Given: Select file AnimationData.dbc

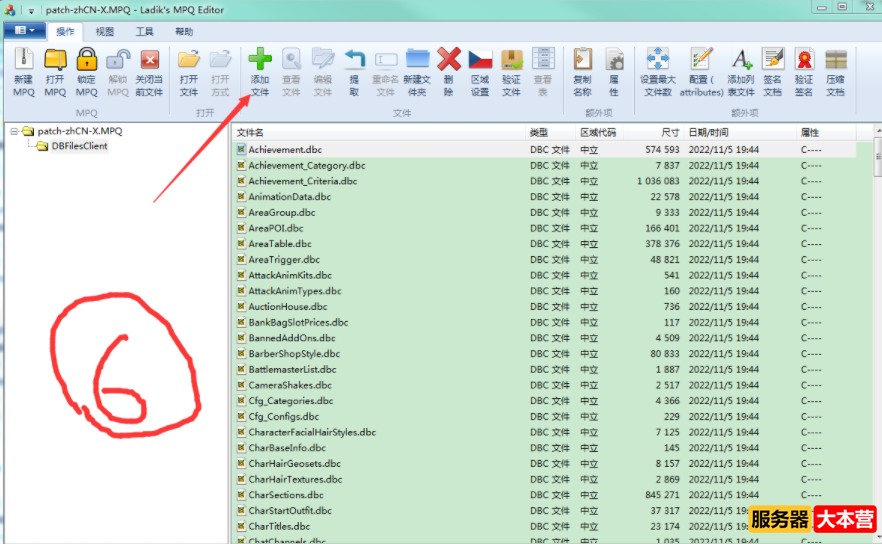Looking at the screenshot, I should point(290,197).
